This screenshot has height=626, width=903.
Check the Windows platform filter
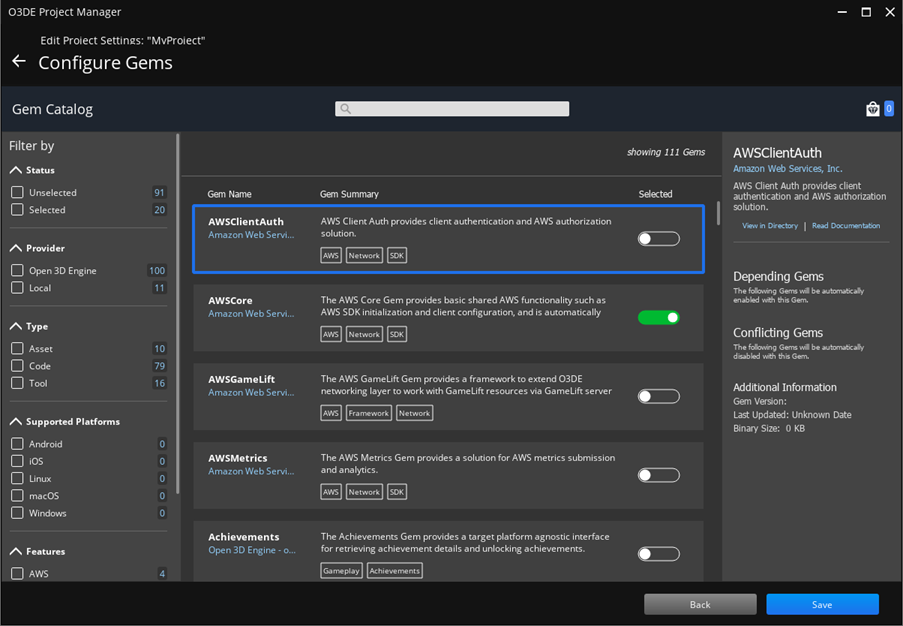click(x=17, y=513)
